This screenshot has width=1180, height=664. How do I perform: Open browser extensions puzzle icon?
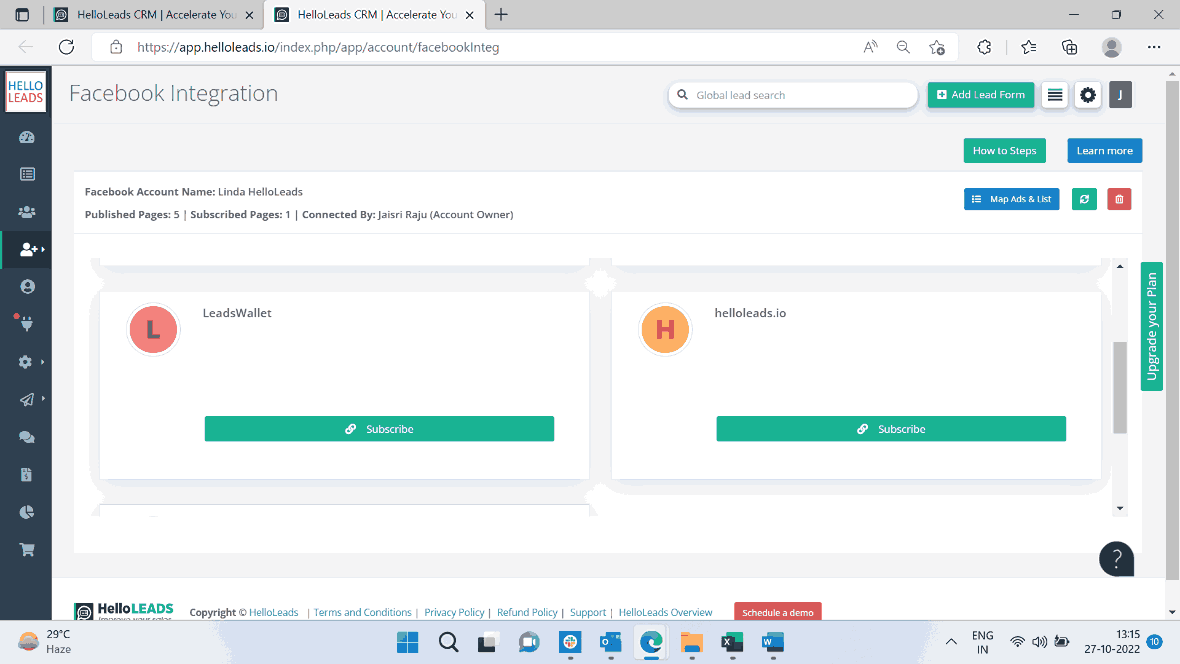tap(984, 47)
